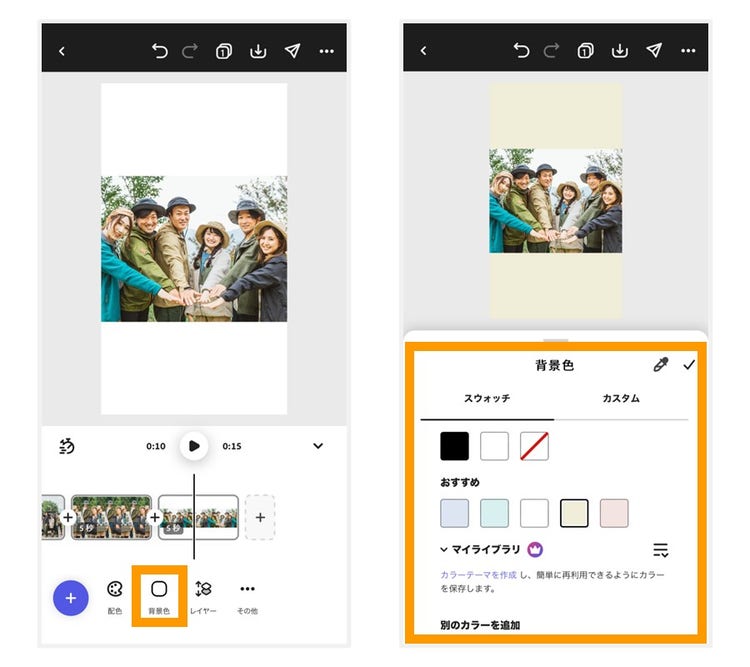Pick the pale pink recommended swatch
This screenshot has width=750, height=667.
(614, 513)
